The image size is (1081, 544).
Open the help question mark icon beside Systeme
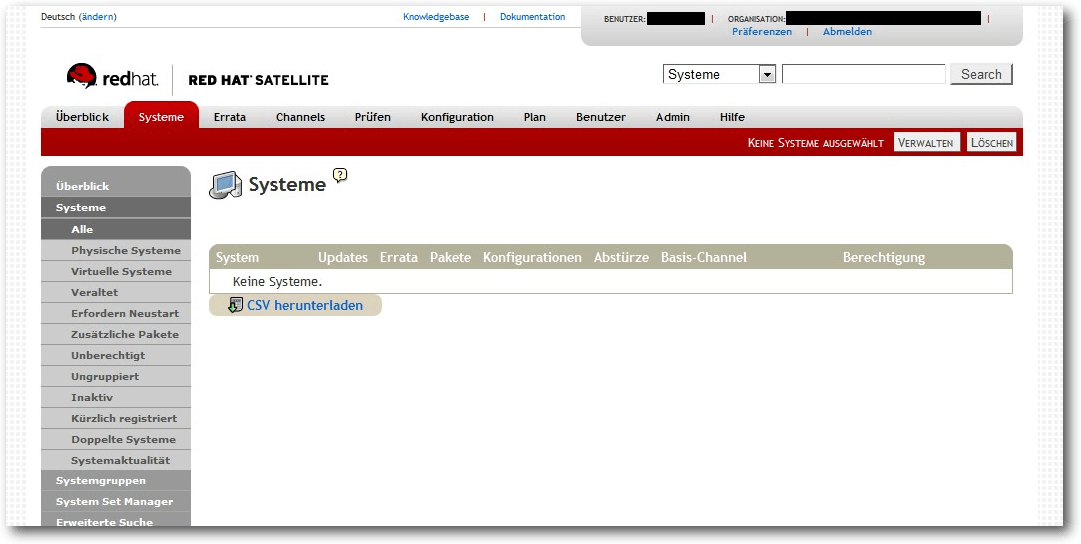click(x=340, y=175)
